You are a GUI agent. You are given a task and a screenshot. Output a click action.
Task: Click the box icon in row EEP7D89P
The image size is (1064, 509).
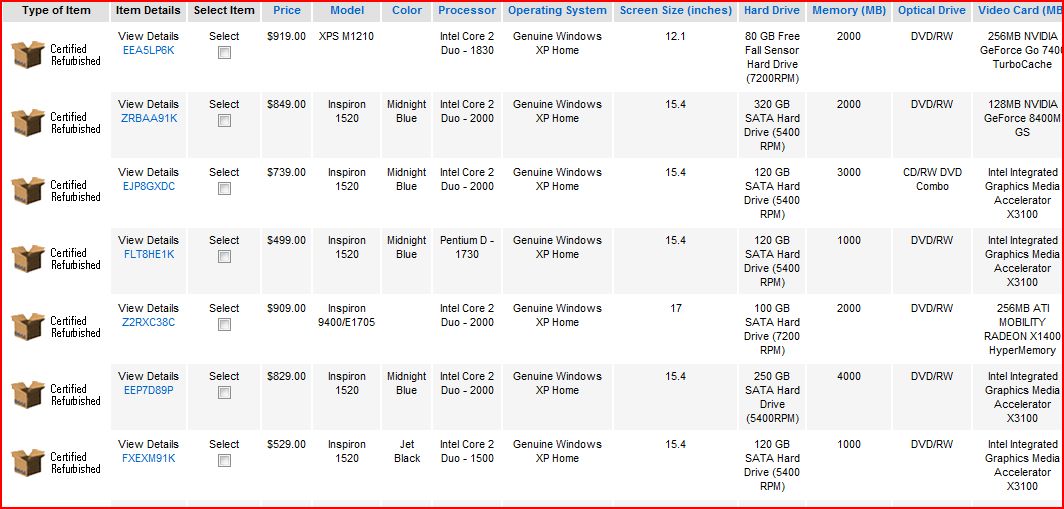tap(28, 394)
